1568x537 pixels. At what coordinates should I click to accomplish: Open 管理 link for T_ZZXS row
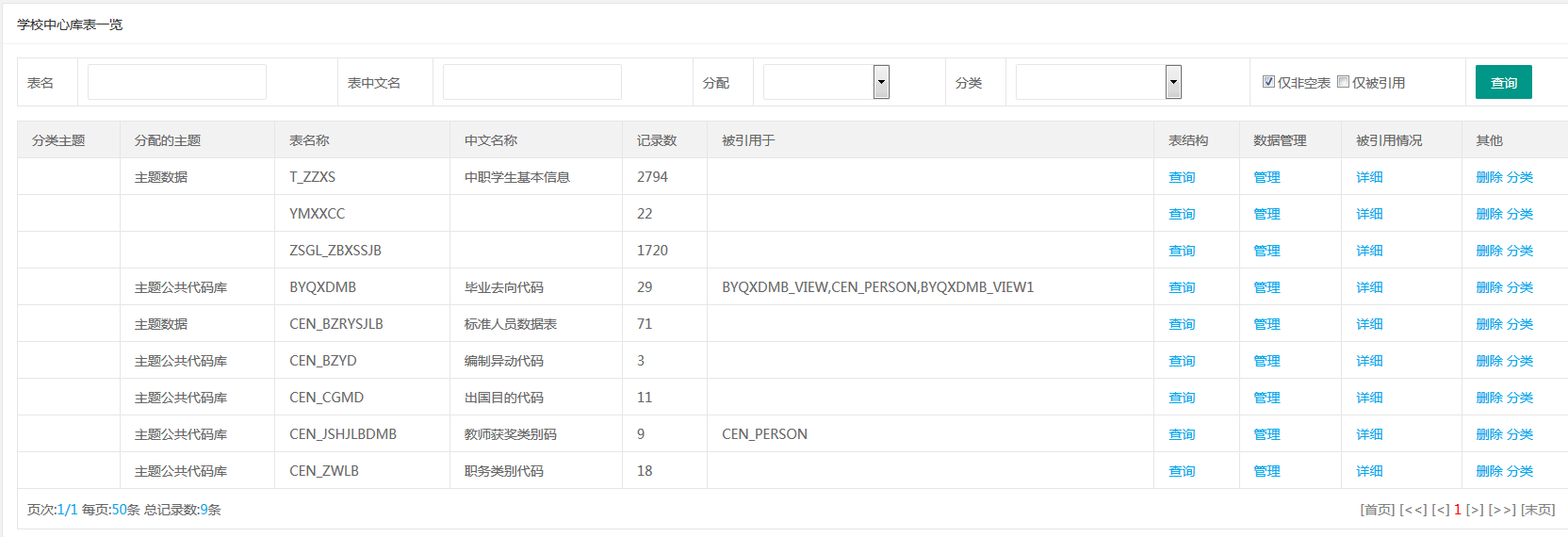pos(1266,177)
